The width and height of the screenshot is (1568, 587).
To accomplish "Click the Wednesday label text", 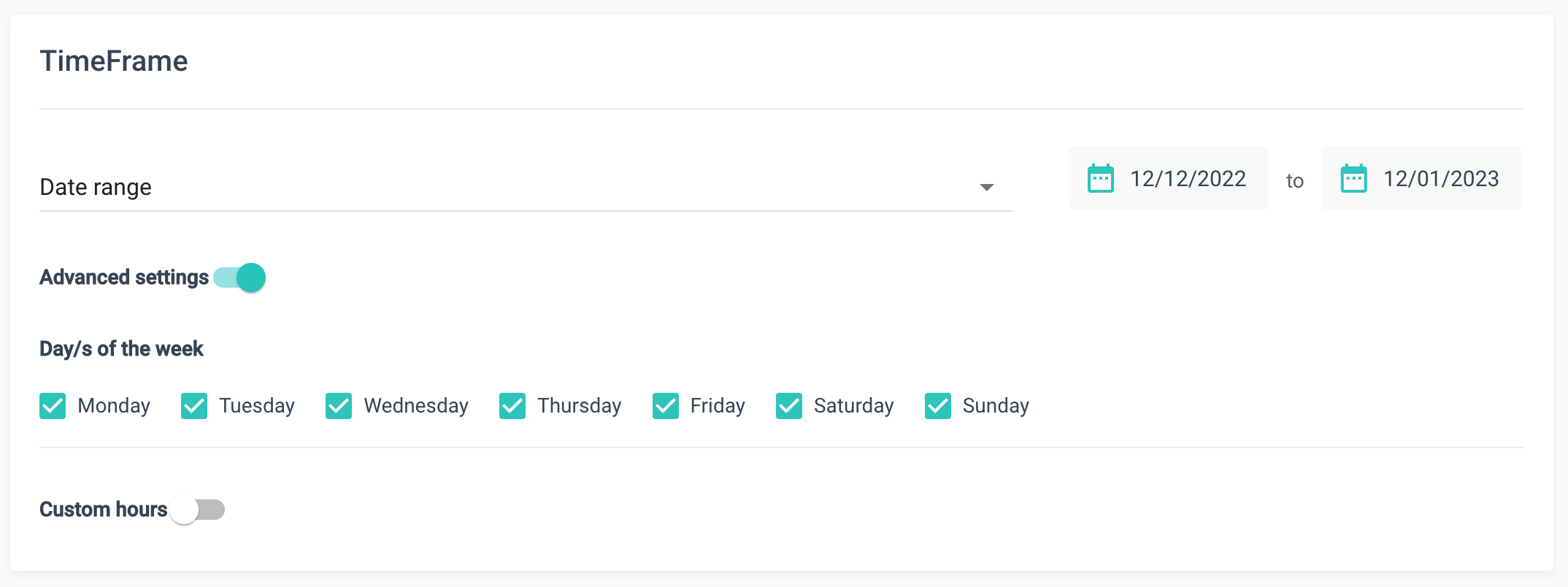I will click(416, 406).
